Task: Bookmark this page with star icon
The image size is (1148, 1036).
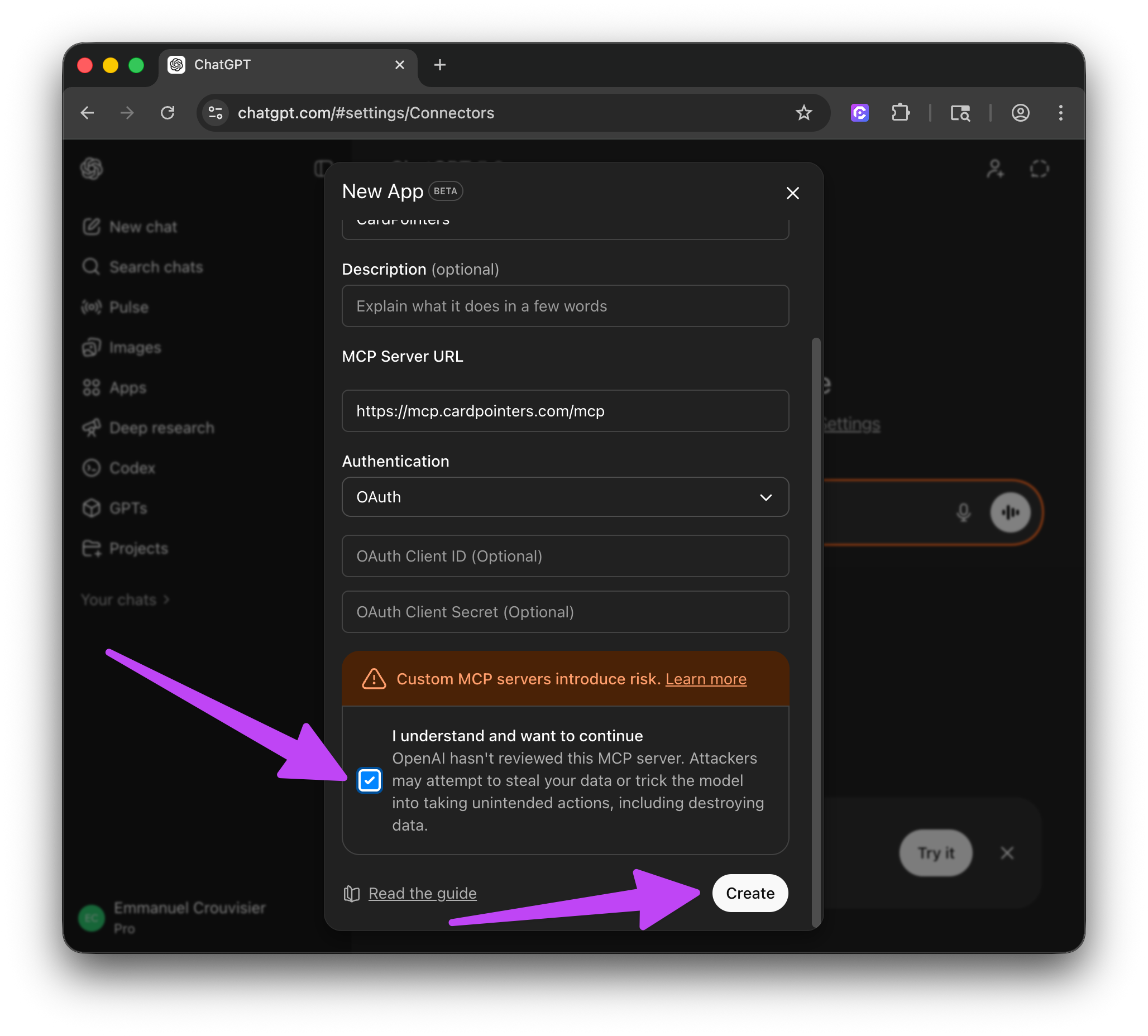Action: (803, 113)
